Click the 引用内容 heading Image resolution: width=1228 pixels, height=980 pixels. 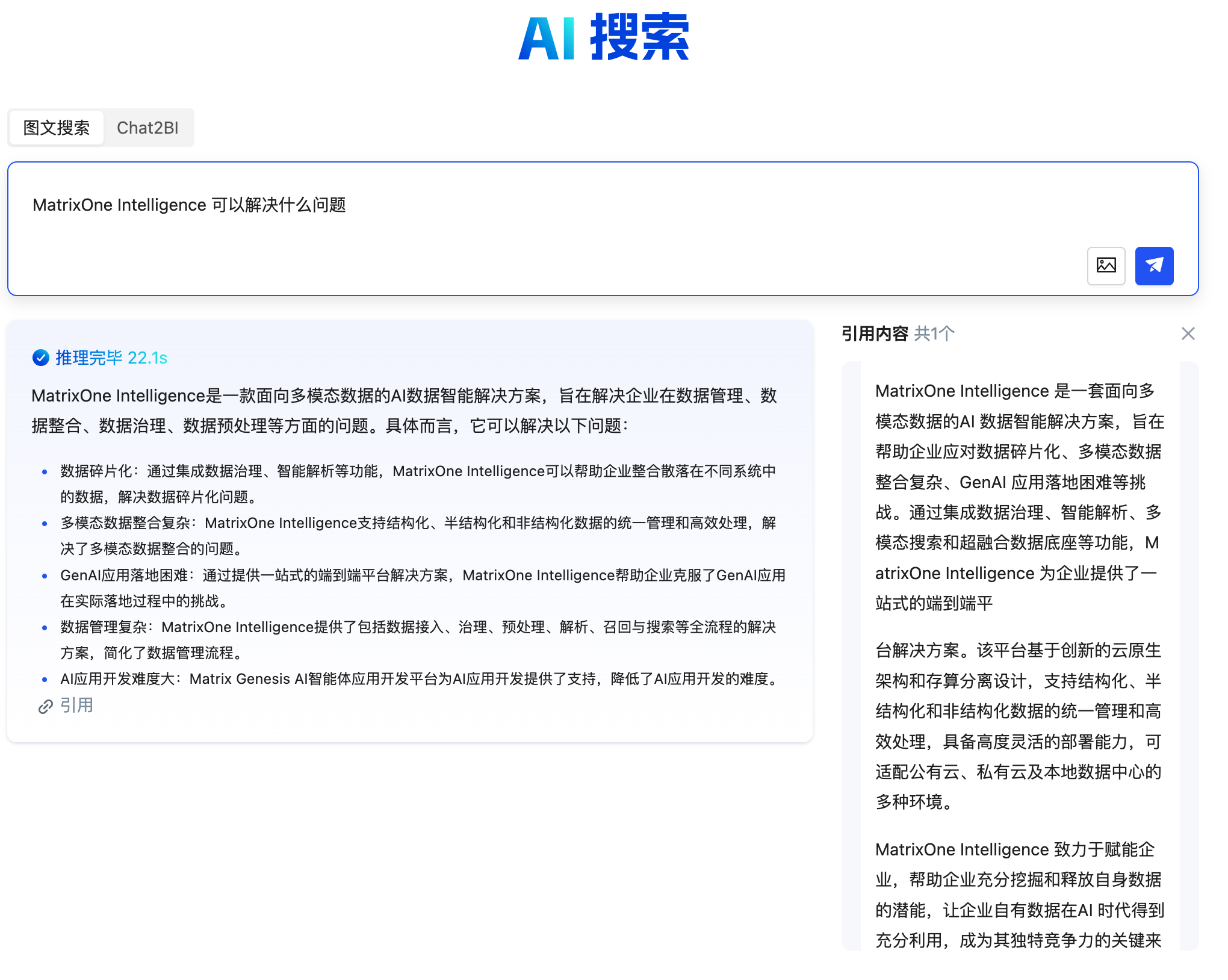click(875, 333)
